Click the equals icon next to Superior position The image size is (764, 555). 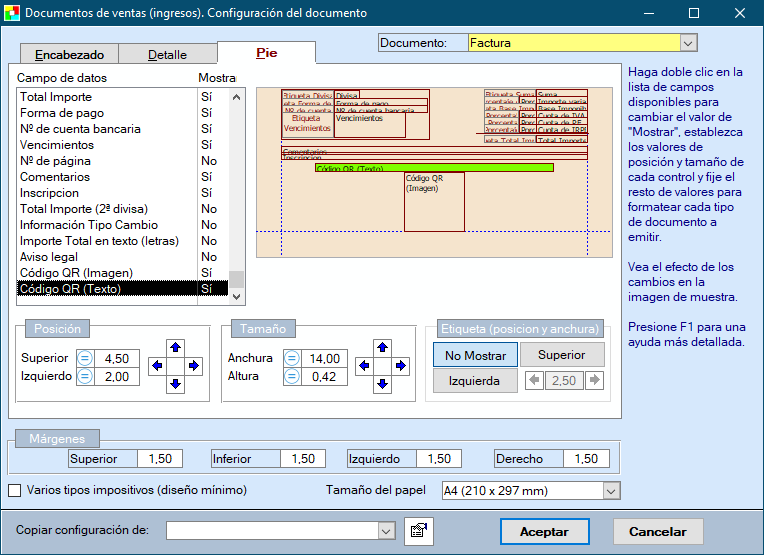coord(84,358)
